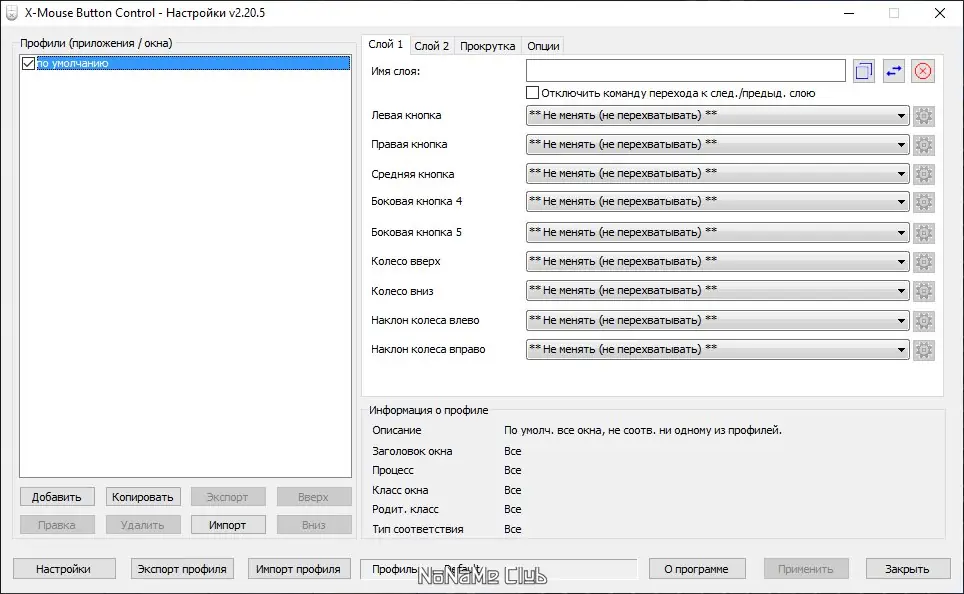
Task: Click the Экспорт button
Action: 228,497
